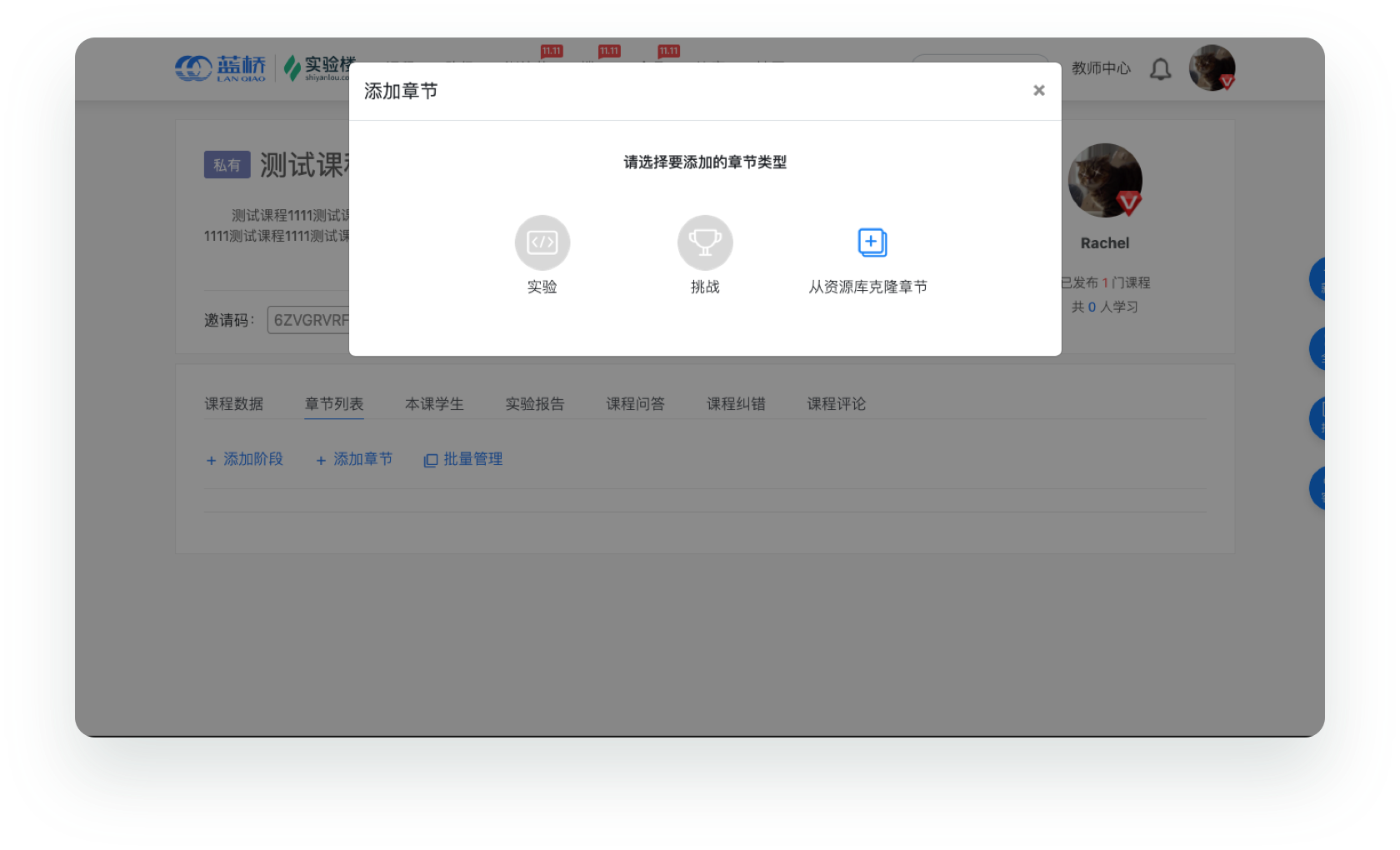Switch to the 课程数据 tab

(234, 404)
